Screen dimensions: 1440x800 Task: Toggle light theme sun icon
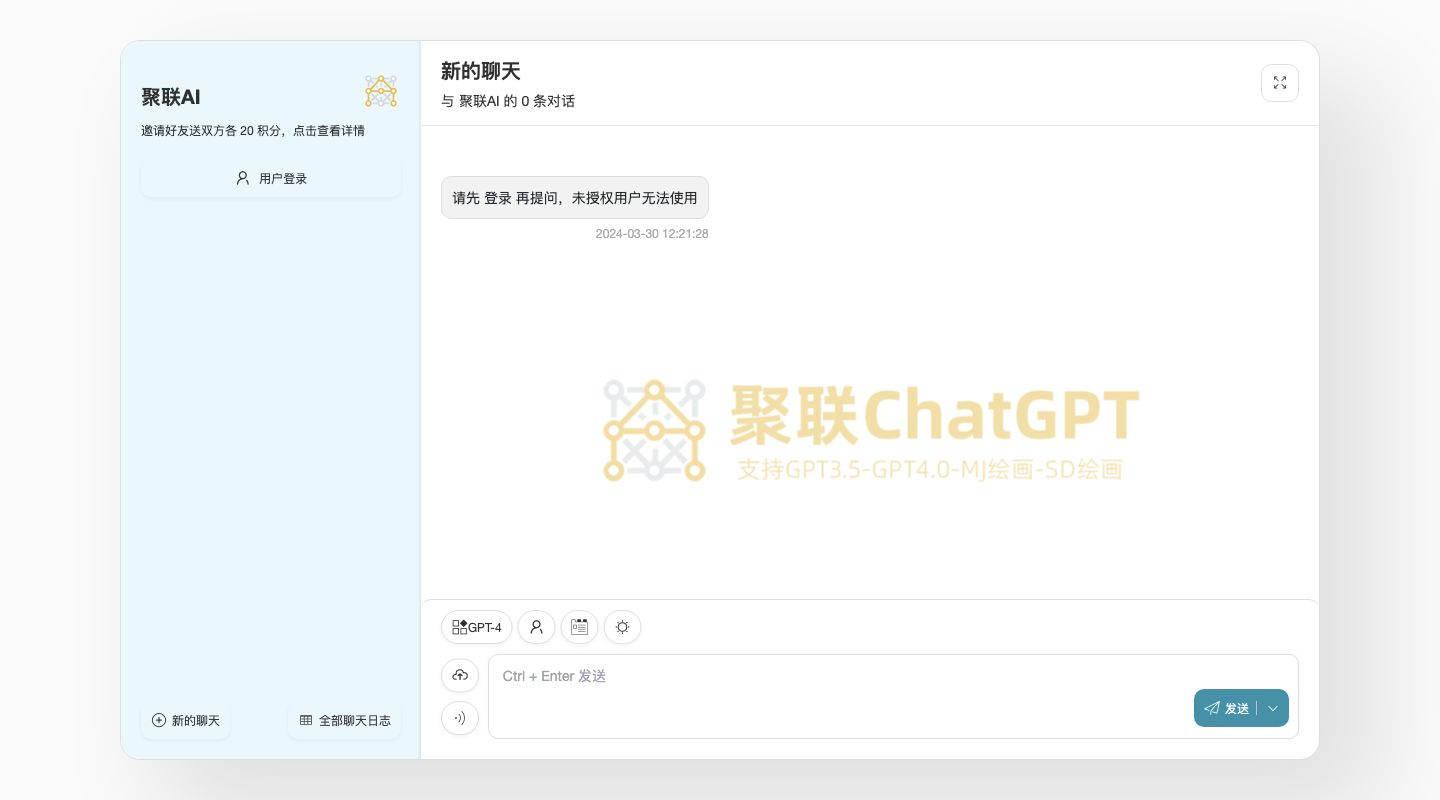(623, 627)
